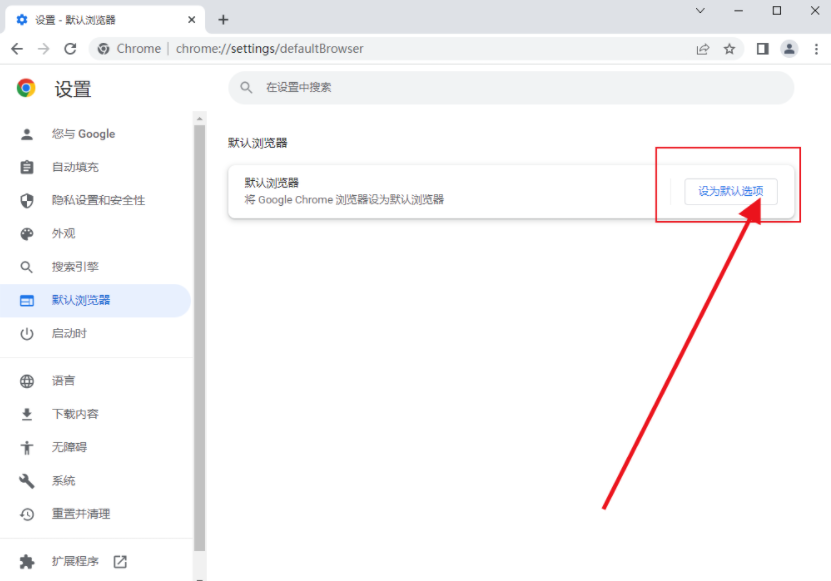
Task: Click the forward navigation arrow
Action: pos(43,49)
